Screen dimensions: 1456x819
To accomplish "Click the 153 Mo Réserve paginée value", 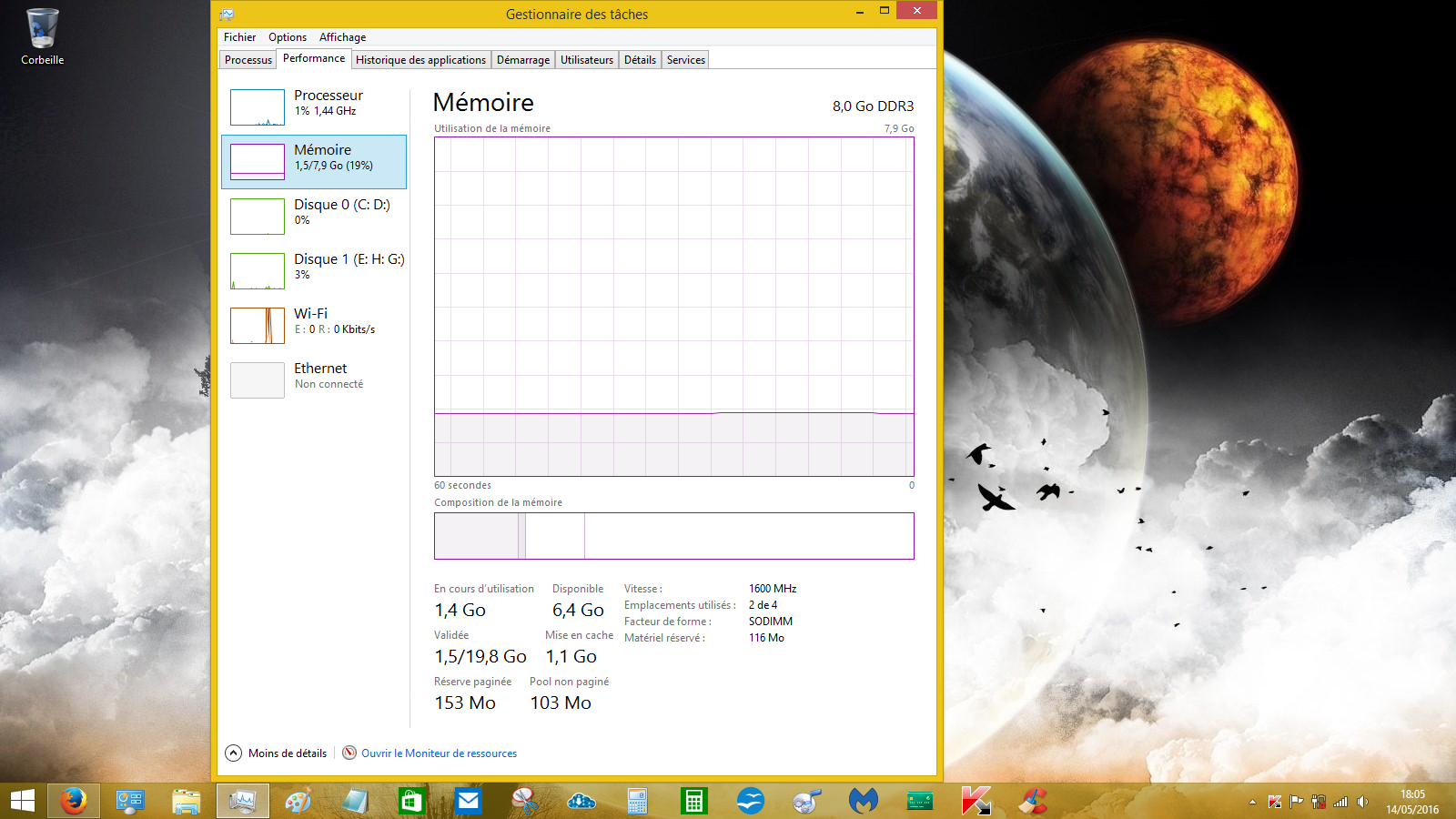I will point(465,703).
